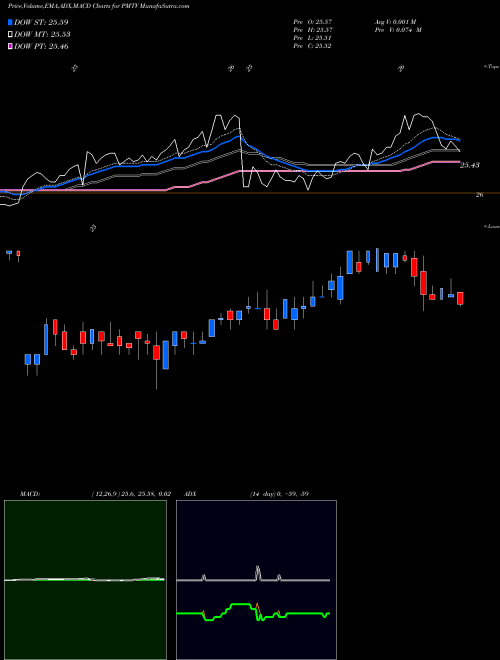
Task: Open the dark blue ADX chart panel
Action: [256, 580]
